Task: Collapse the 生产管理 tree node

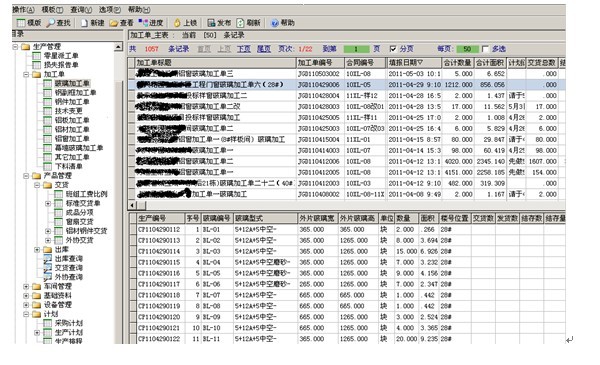Action: point(15,47)
